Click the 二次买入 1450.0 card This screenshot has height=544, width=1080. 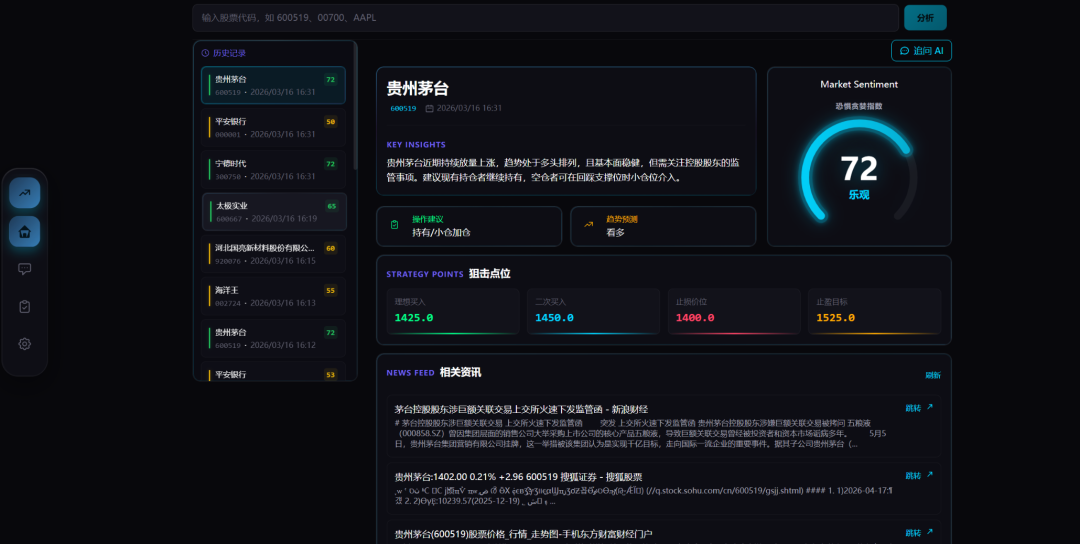tap(593, 311)
